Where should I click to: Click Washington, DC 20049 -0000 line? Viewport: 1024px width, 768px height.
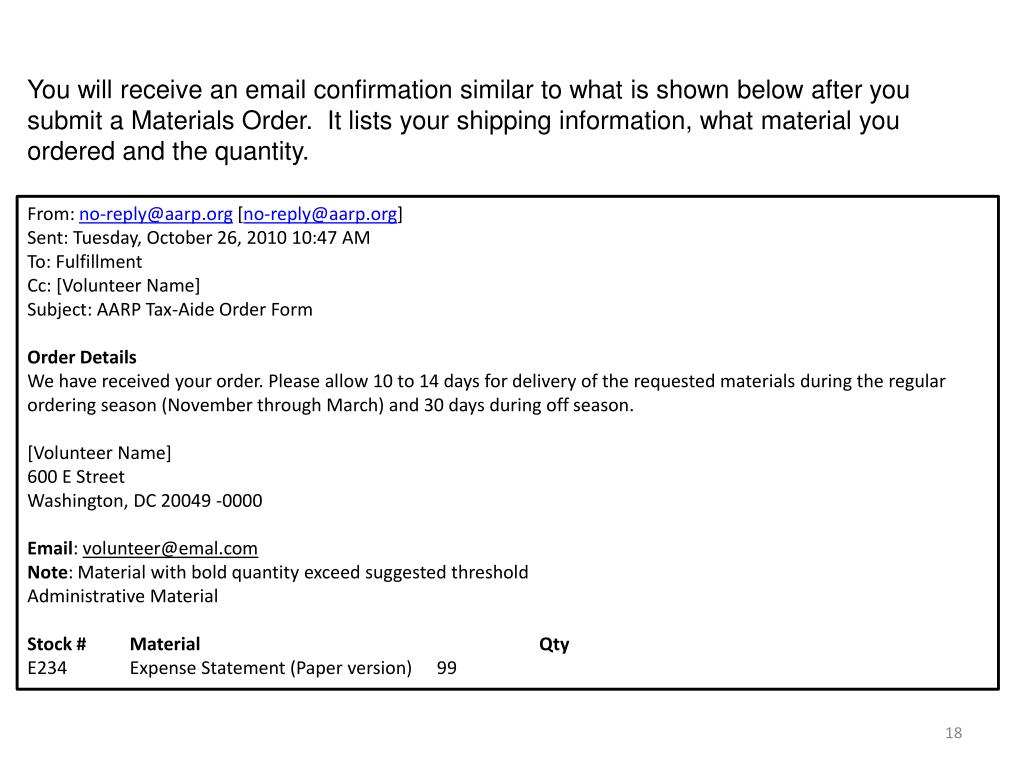click(144, 501)
